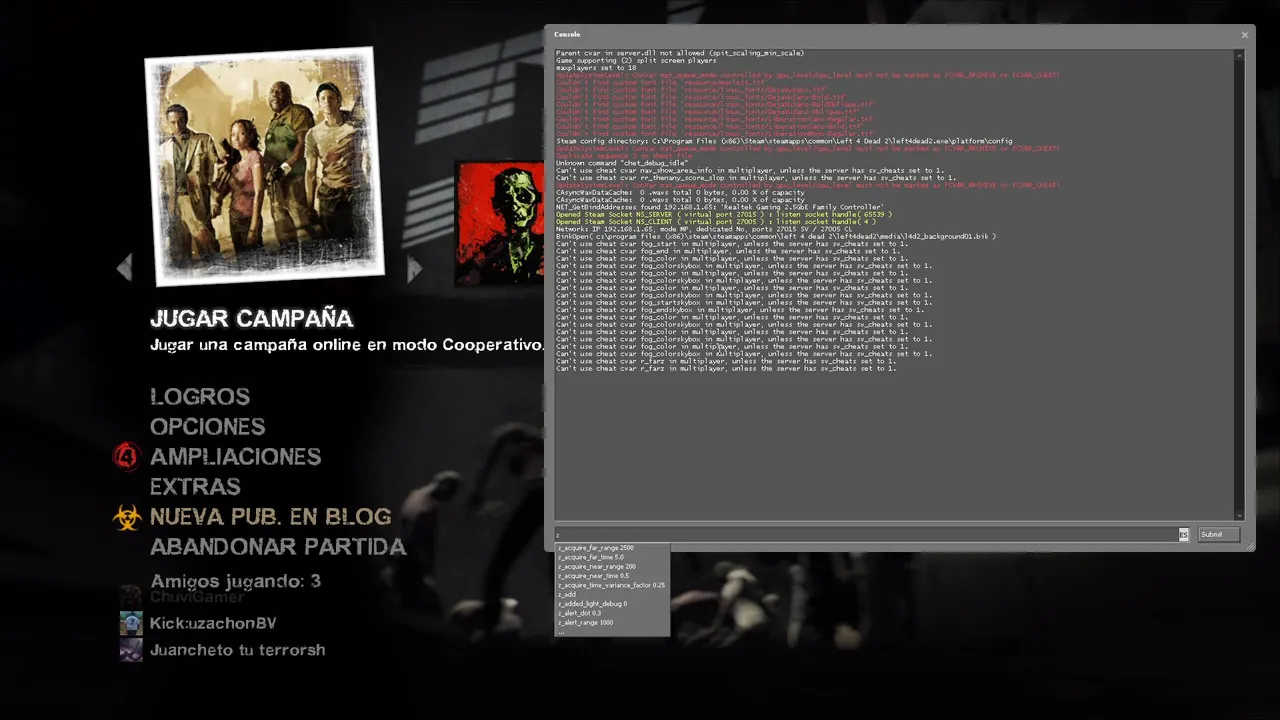This screenshot has height=720, width=1280.
Task: Click the "maxplayers set to 18" log line
Action: pos(596,67)
